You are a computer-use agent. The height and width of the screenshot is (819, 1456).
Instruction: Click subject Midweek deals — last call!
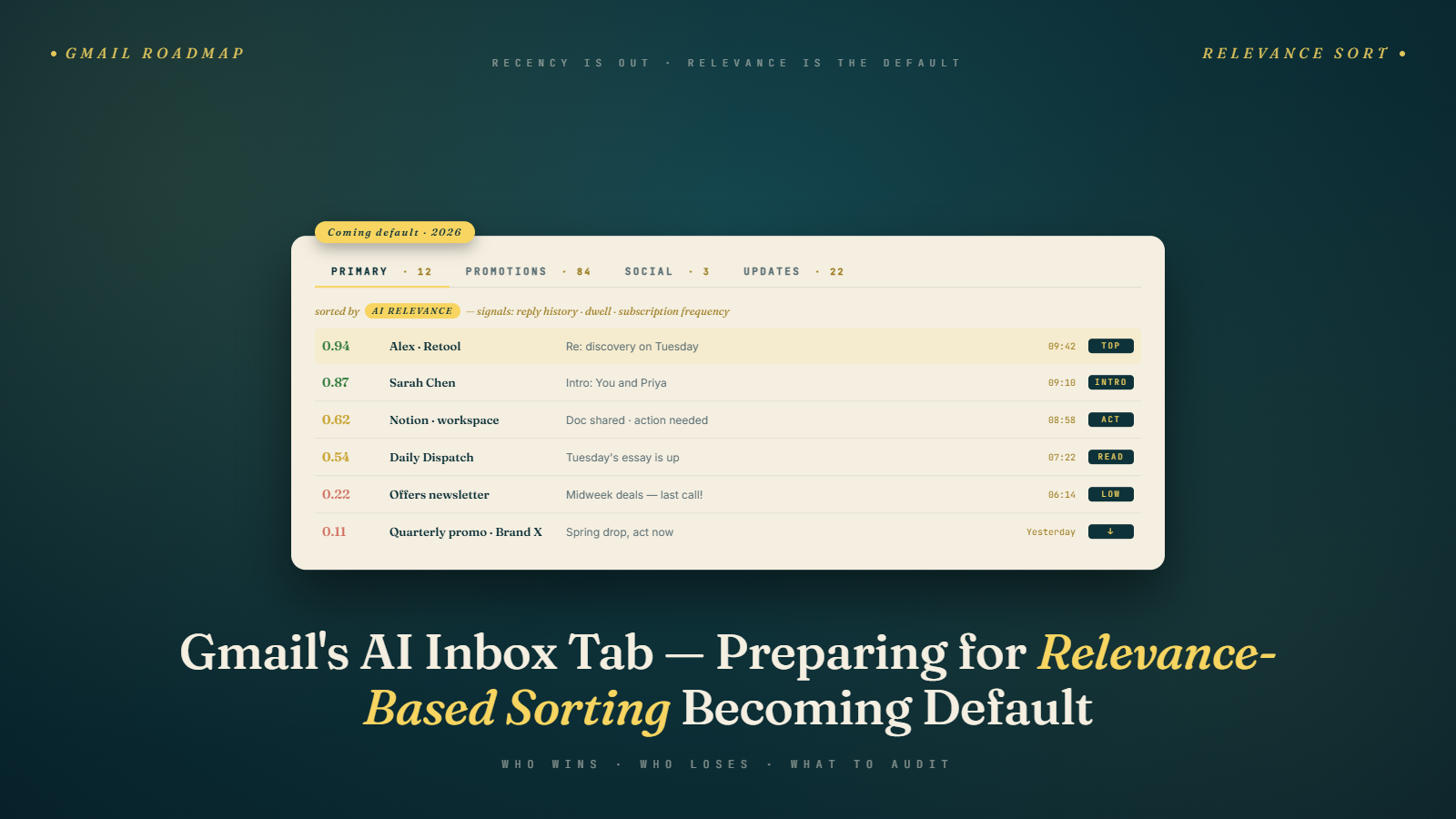pyautogui.click(x=634, y=495)
